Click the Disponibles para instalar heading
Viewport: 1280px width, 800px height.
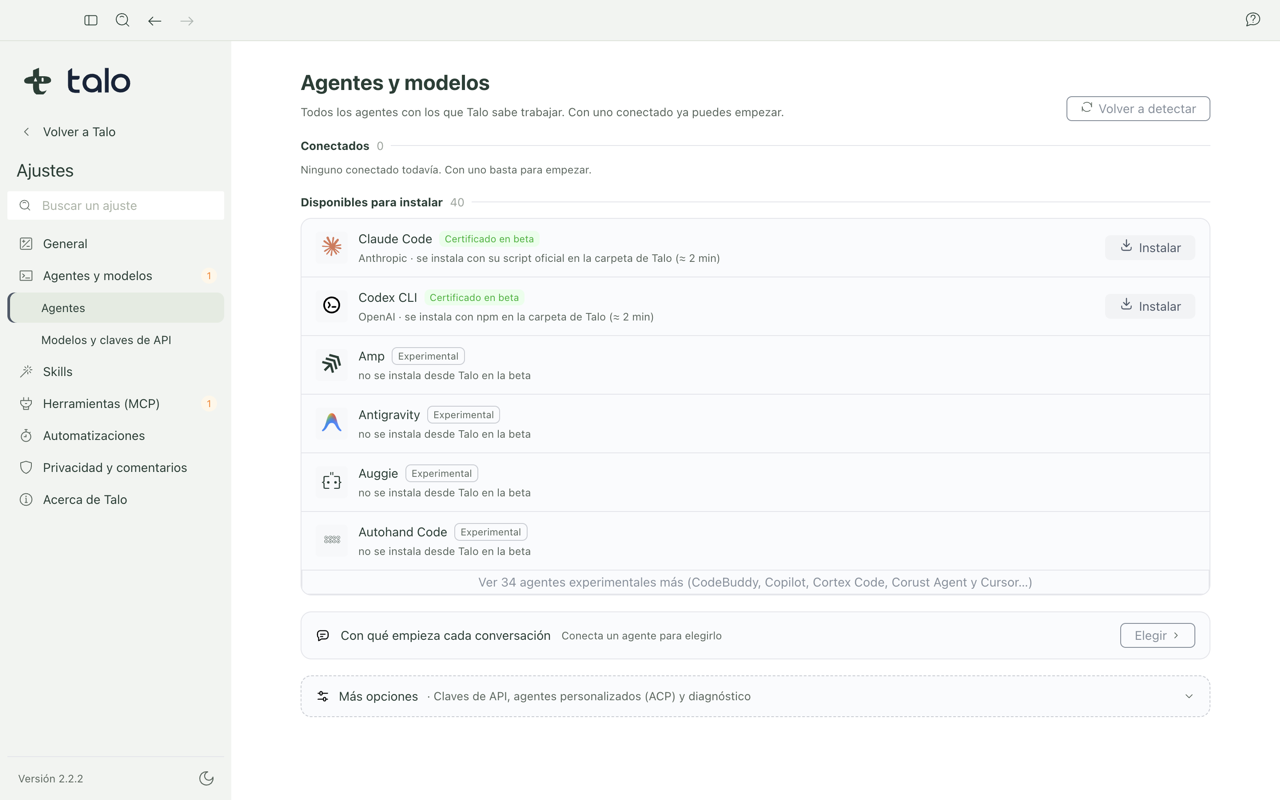(371, 202)
